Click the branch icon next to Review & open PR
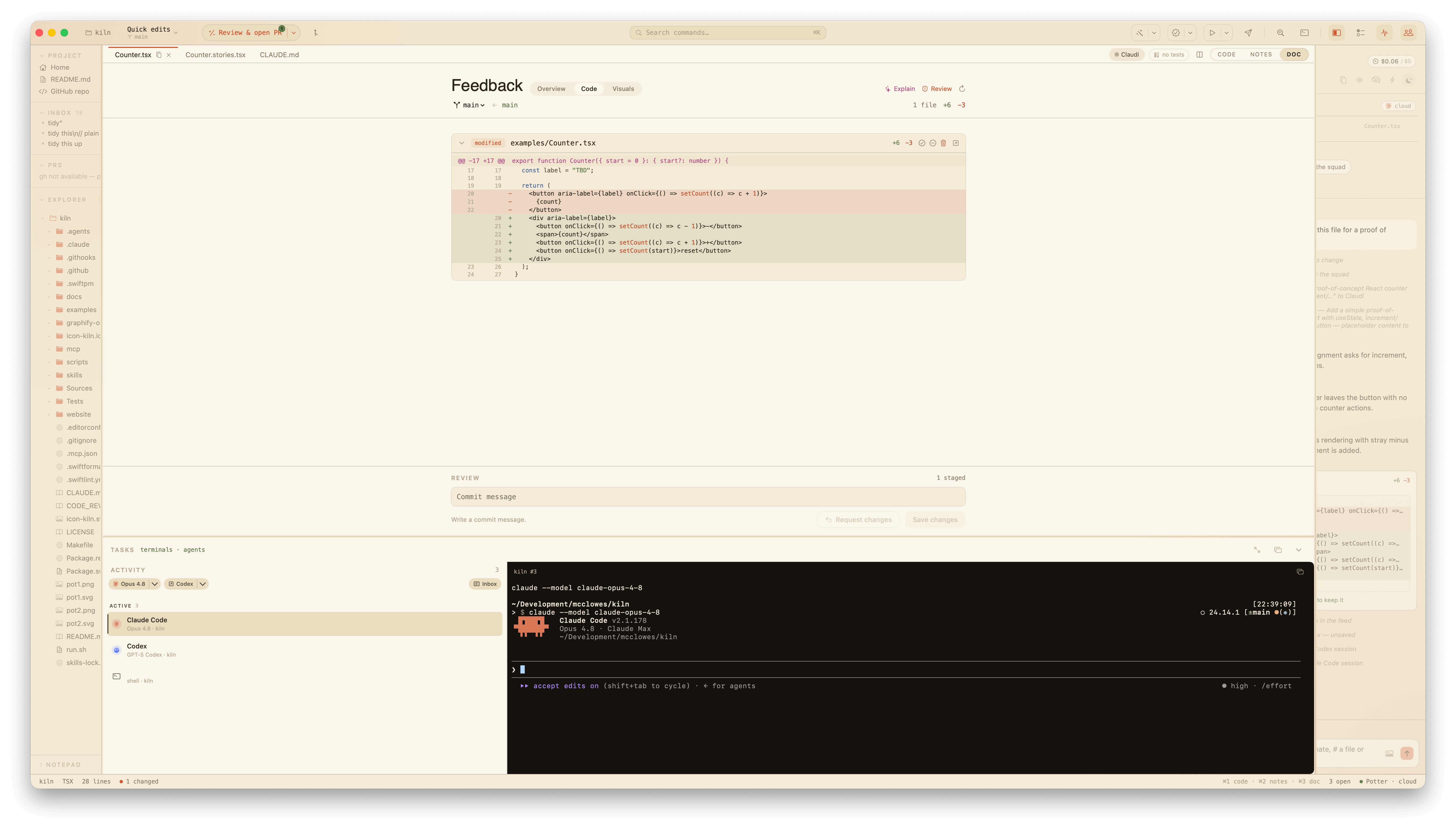The height and width of the screenshot is (829, 1456). (316, 32)
